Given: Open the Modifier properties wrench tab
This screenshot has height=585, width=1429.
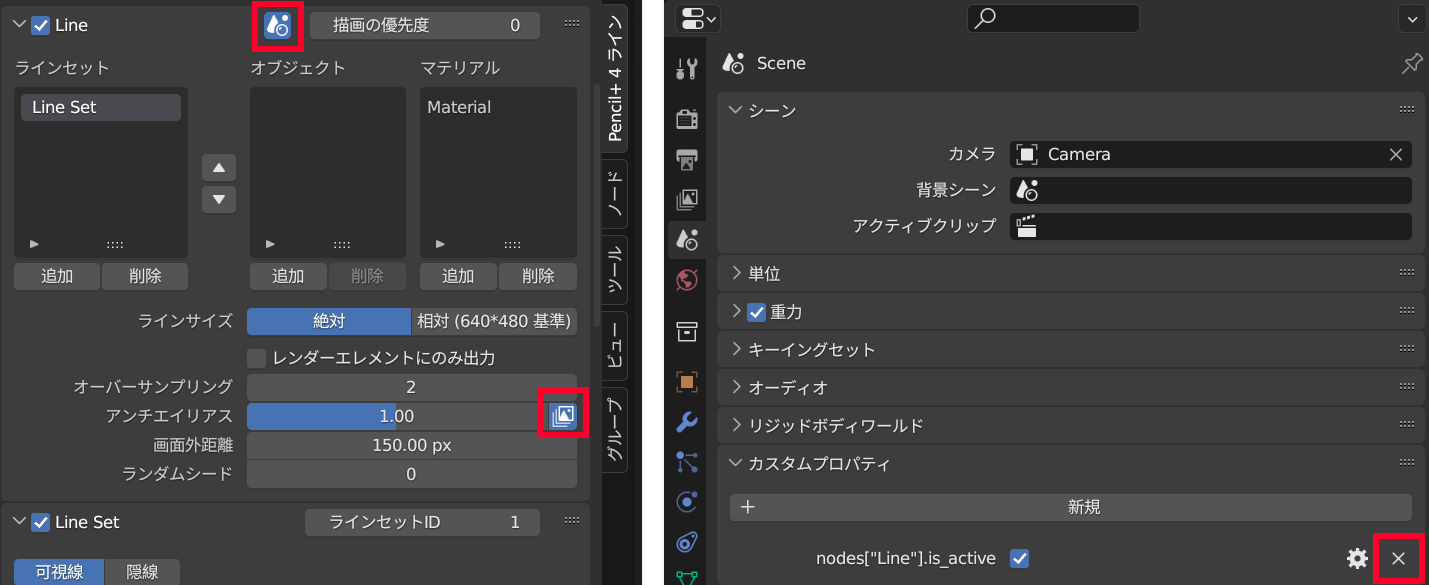Looking at the screenshot, I should 687,423.
